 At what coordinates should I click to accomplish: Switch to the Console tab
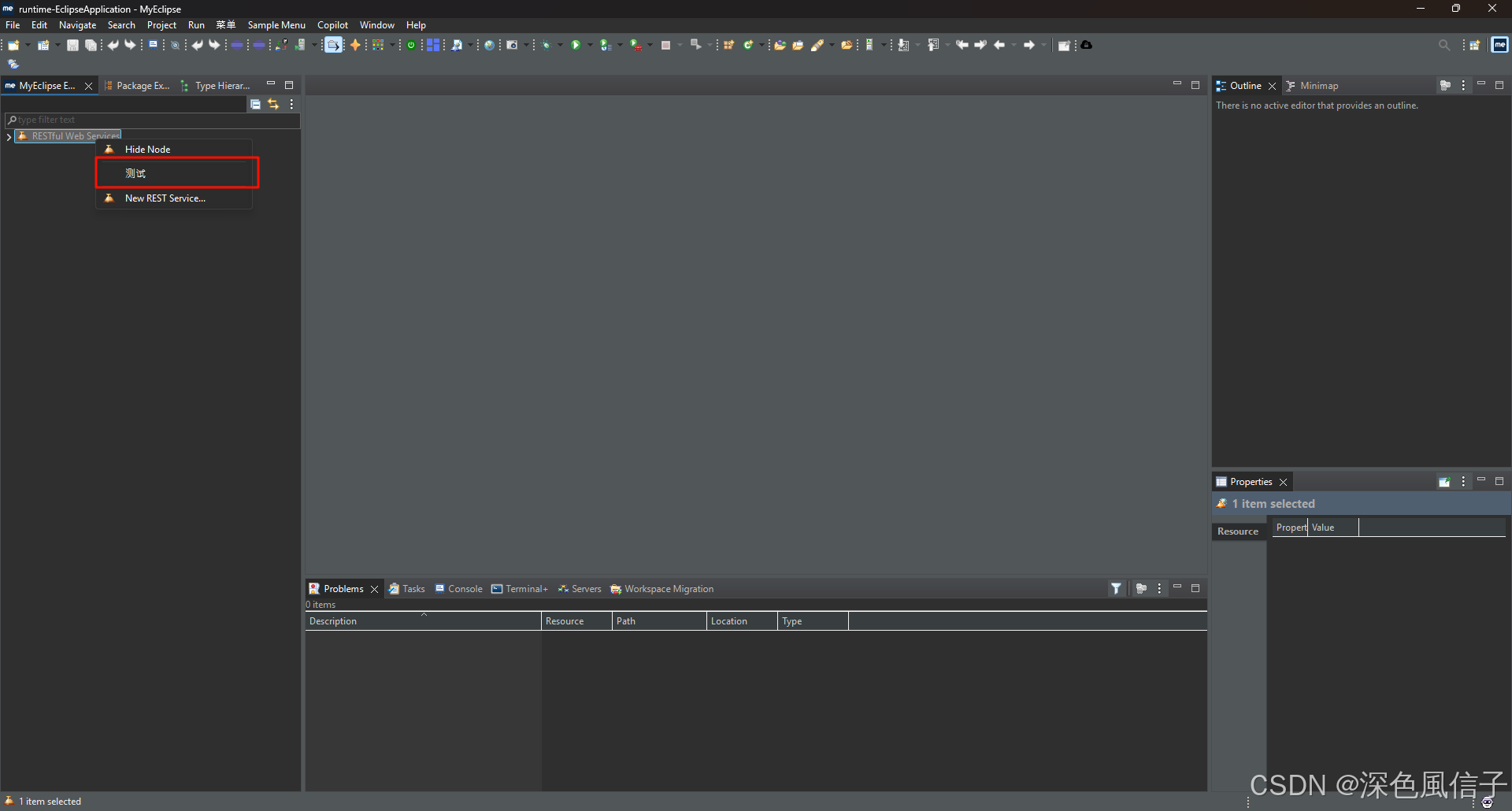click(459, 589)
